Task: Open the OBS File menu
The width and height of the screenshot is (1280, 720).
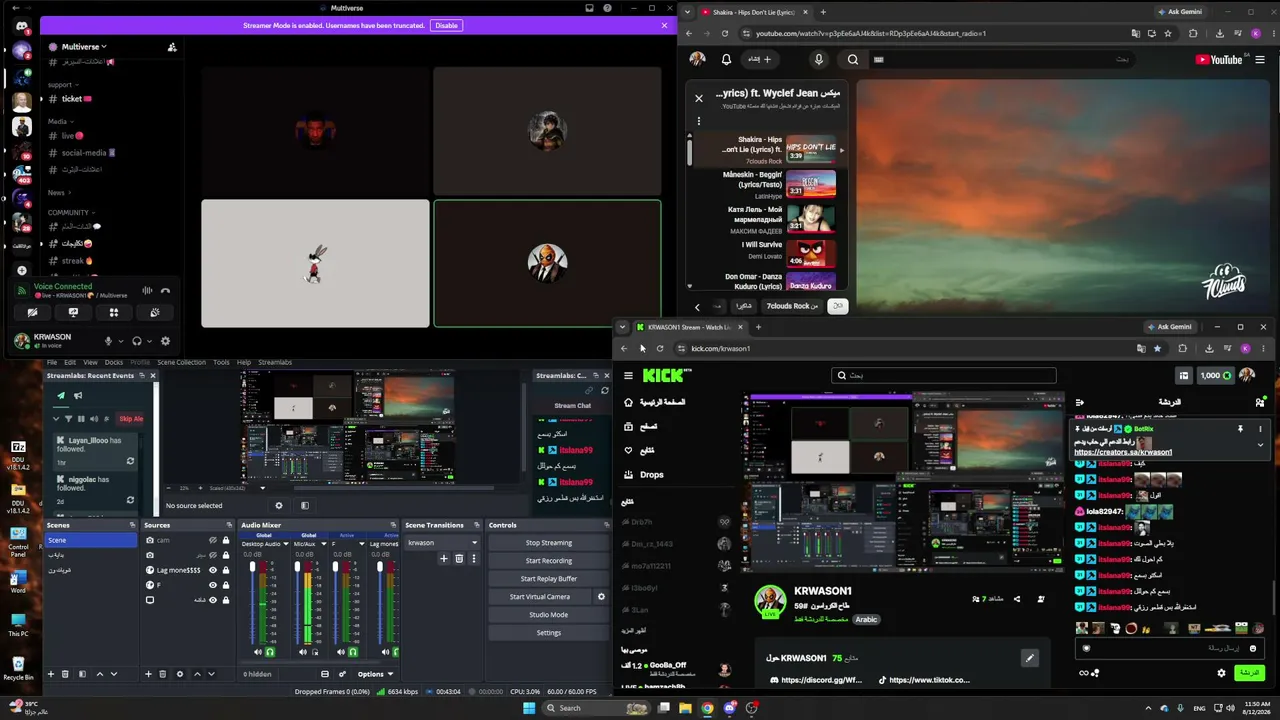Action: point(52,362)
